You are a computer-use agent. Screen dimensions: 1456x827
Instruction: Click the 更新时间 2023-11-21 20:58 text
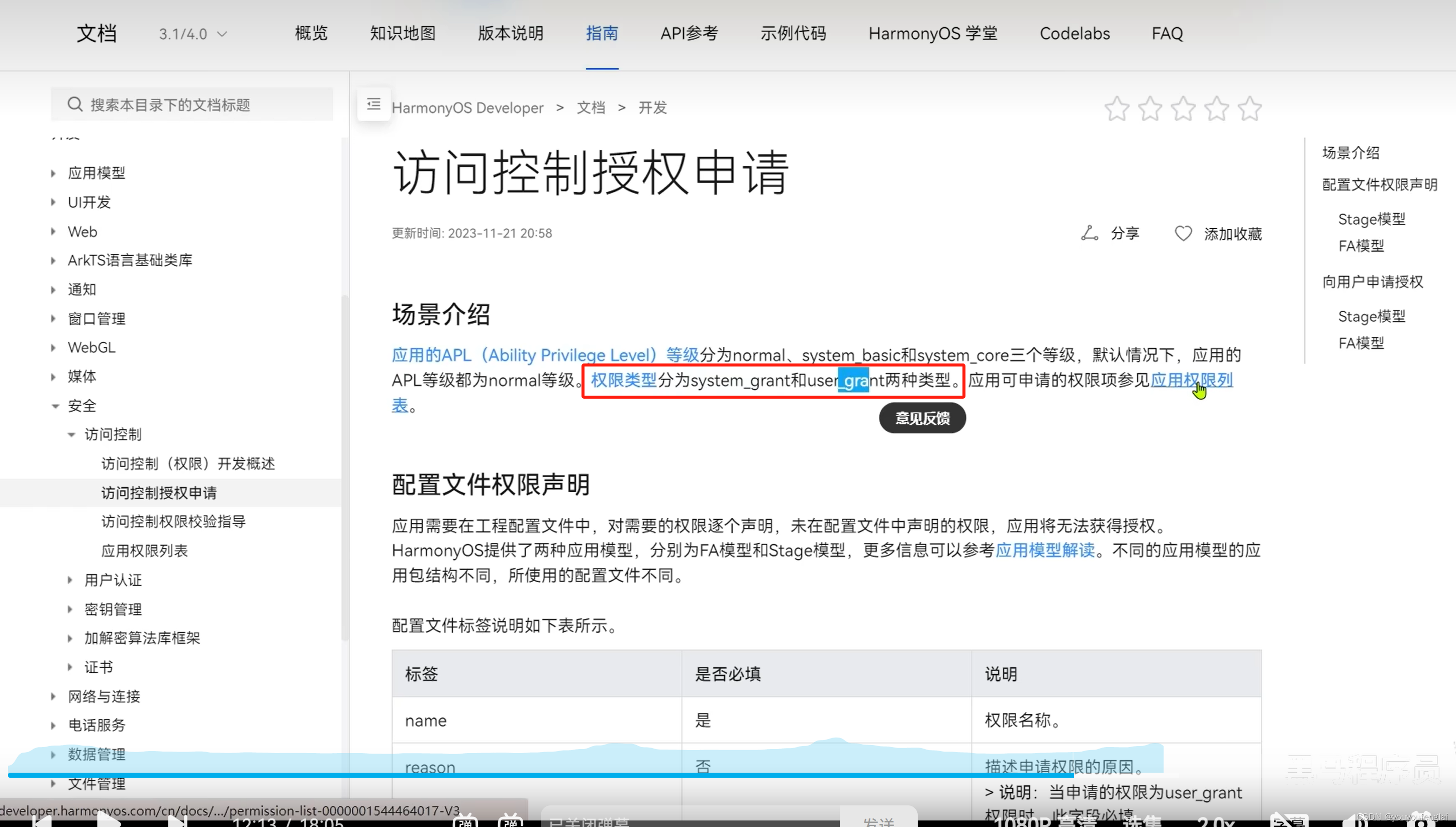click(472, 233)
